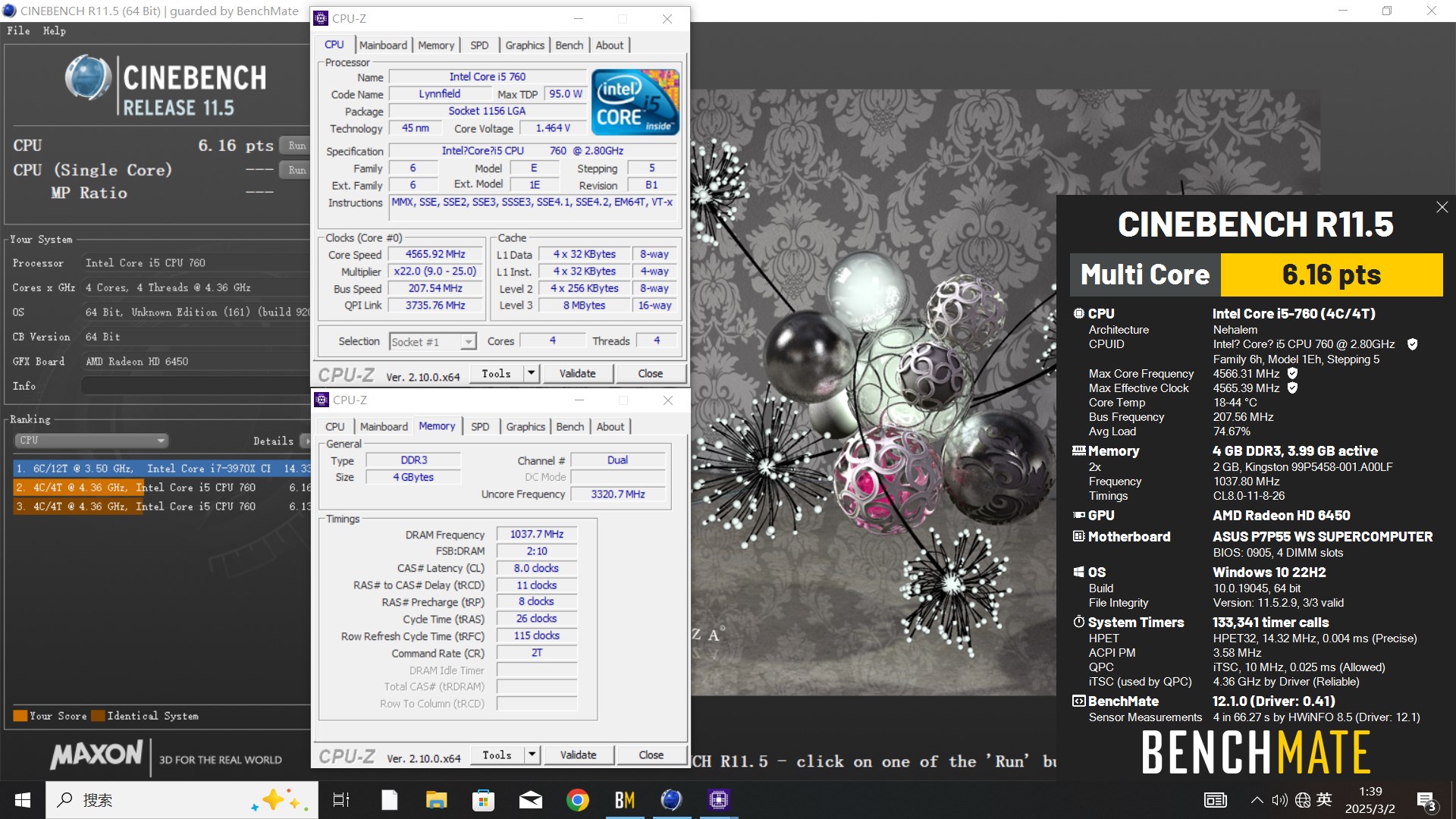Click the taskbar search box
The width and height of the screenshot is (1456, 819).
point(182,800)
